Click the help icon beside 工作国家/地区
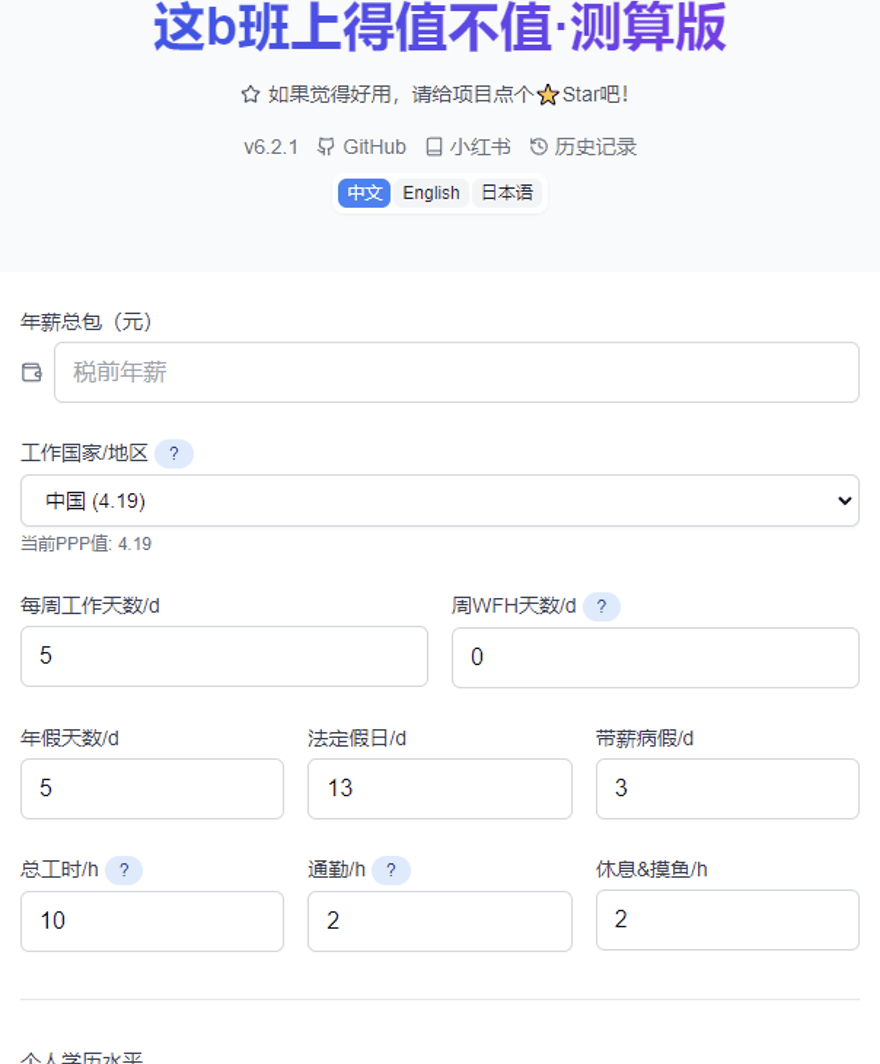Screen dimensions: 880x1064 [x=174, y=453]
